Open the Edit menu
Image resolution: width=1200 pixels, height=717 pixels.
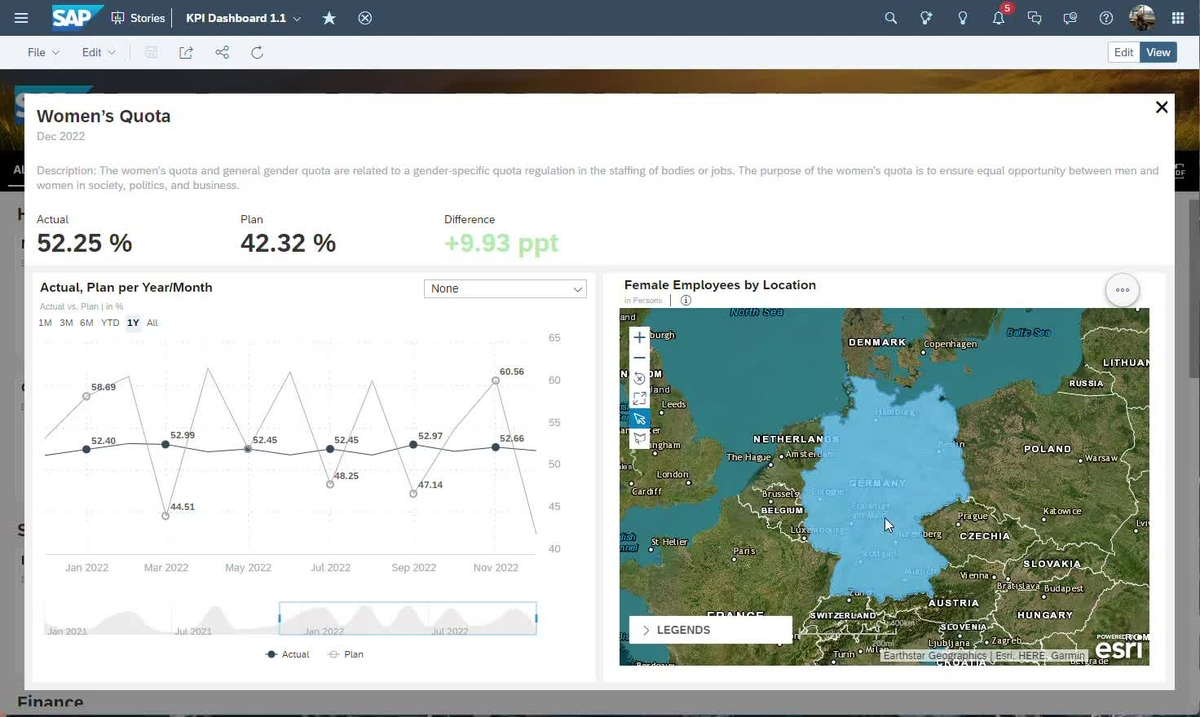92,52
